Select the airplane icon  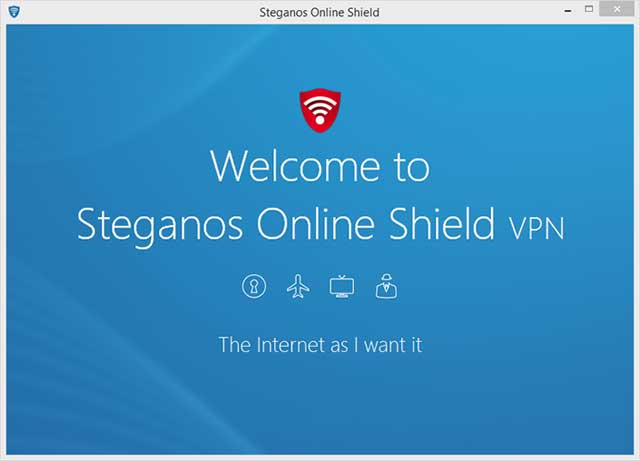(x=298, y=286)
